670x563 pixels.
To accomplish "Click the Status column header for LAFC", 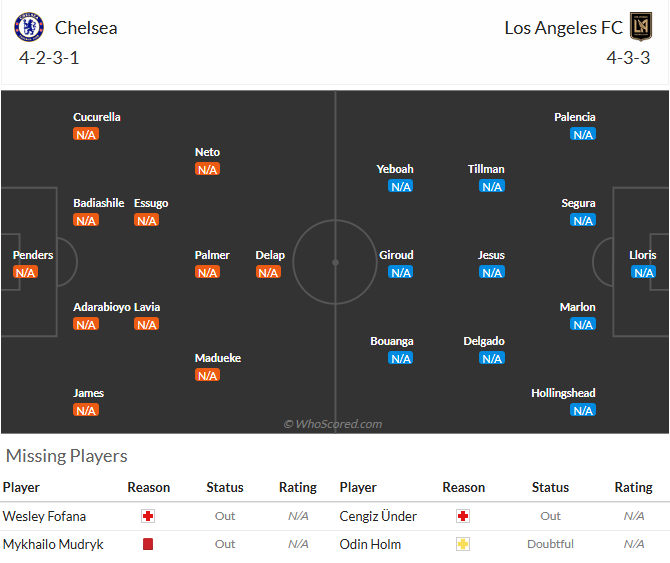I will click(x=550, y=487).
